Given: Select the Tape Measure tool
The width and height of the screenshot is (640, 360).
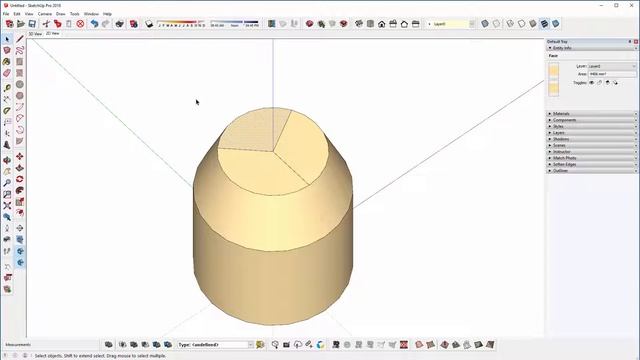Looking at the screenshot, I should [7, 88].
